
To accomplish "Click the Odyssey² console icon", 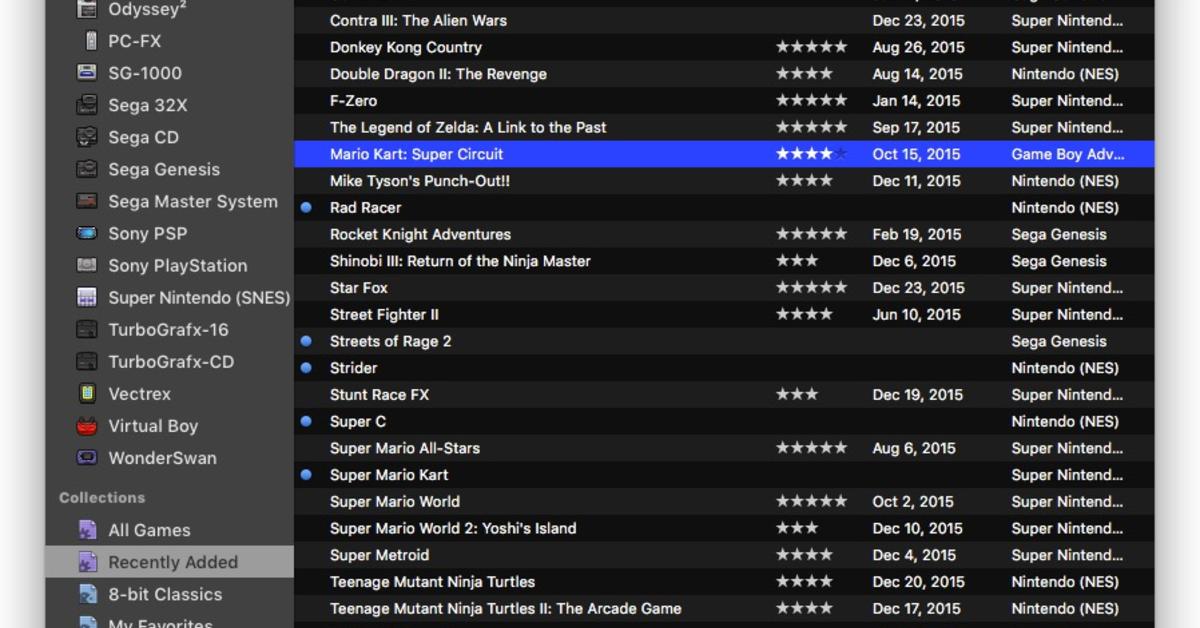I will click(x=89, y=10).
